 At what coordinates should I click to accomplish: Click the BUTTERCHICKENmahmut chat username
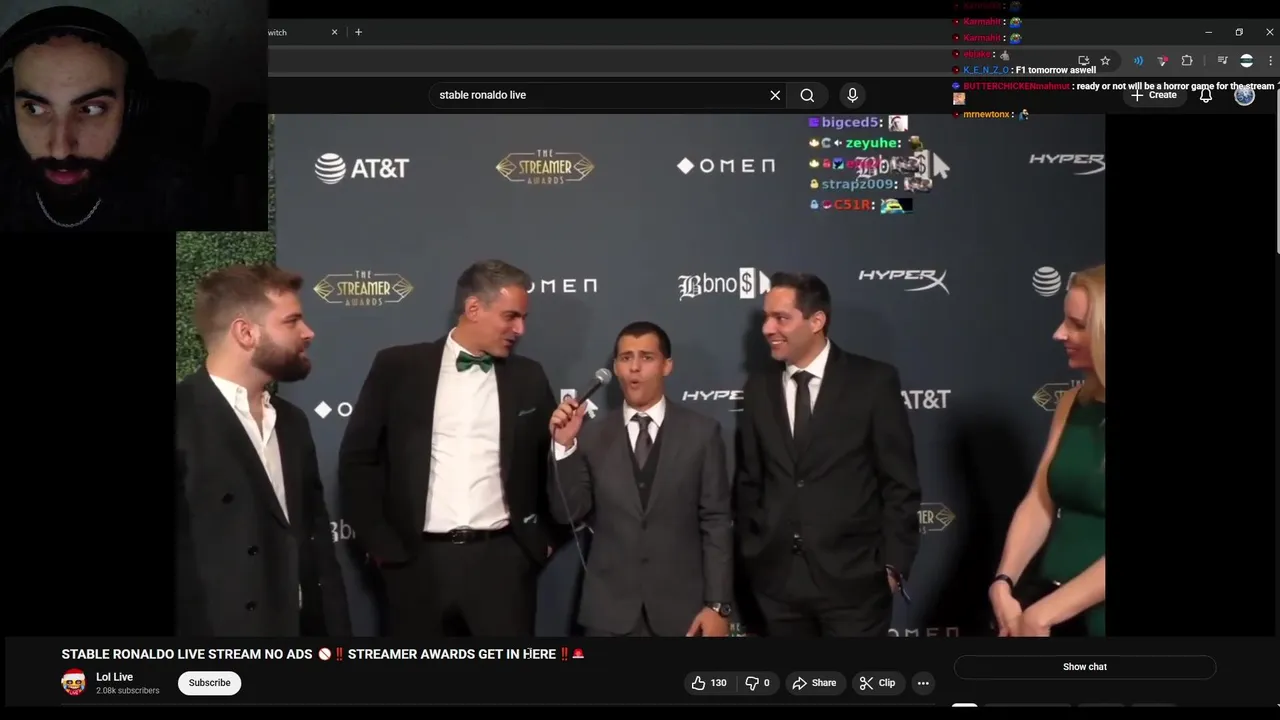(x=1016, y=86)
